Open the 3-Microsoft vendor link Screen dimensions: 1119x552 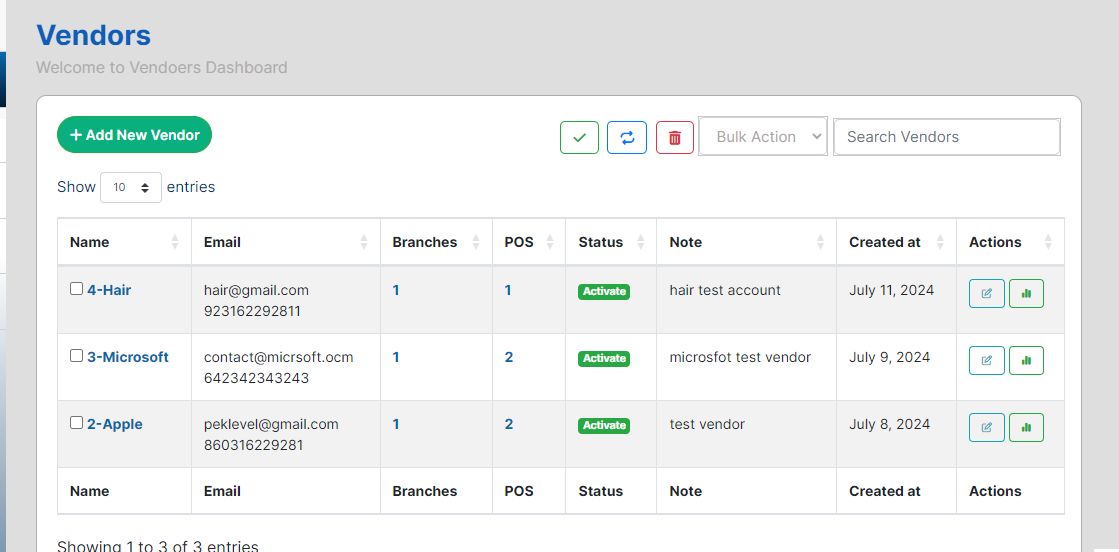[x=128, y=357]
